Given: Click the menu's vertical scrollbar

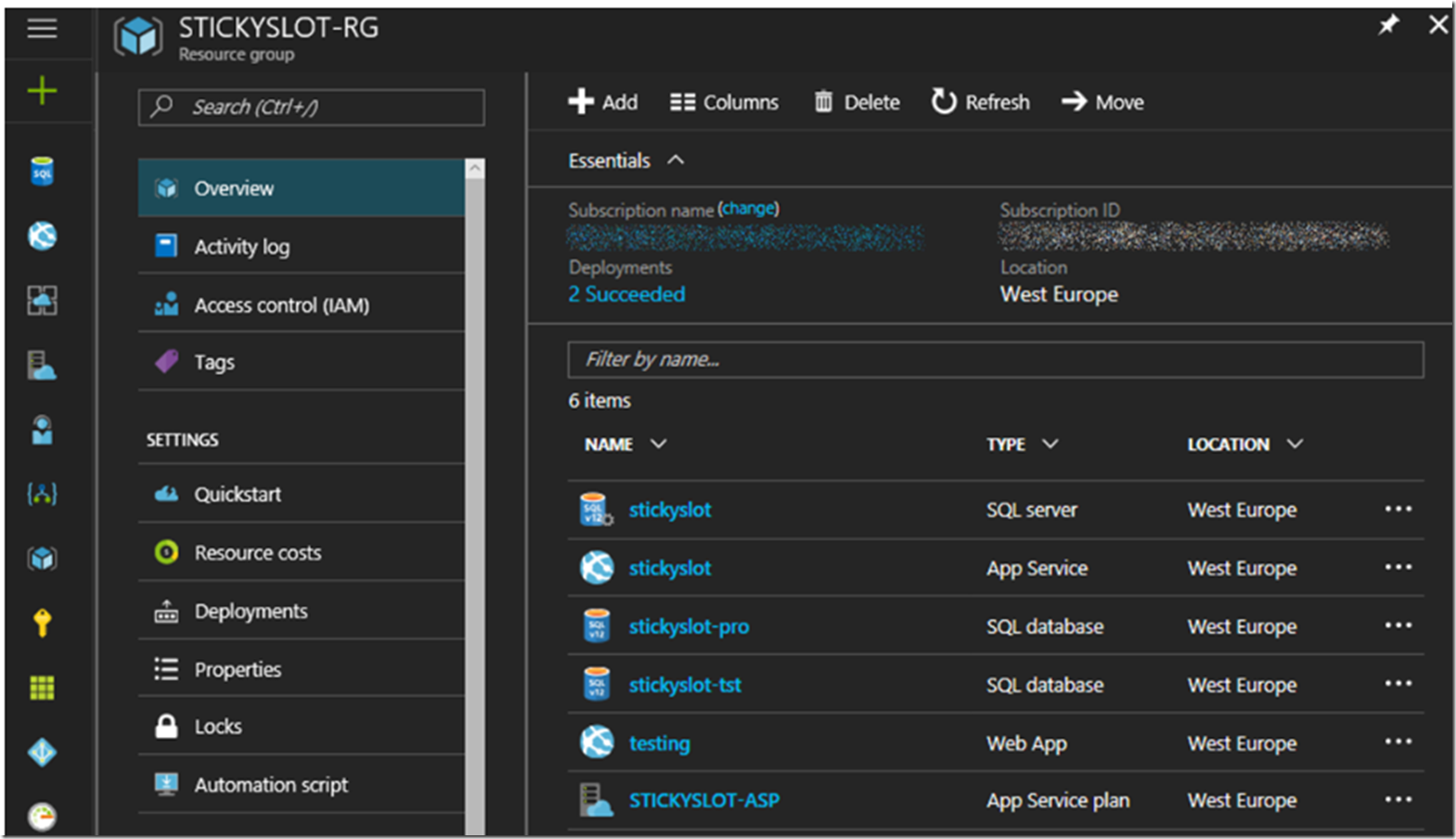Looking at the screenshot, I should coord(475,506).
